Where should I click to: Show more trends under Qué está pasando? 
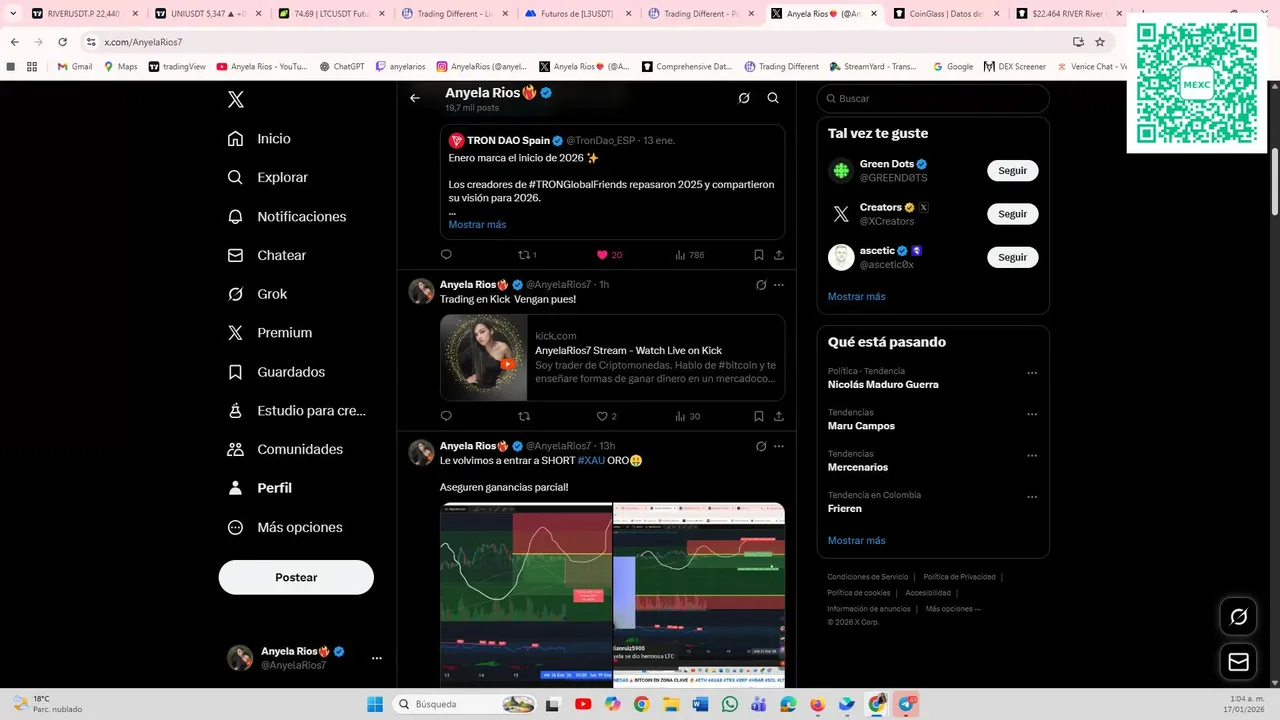tap(856, 541)
